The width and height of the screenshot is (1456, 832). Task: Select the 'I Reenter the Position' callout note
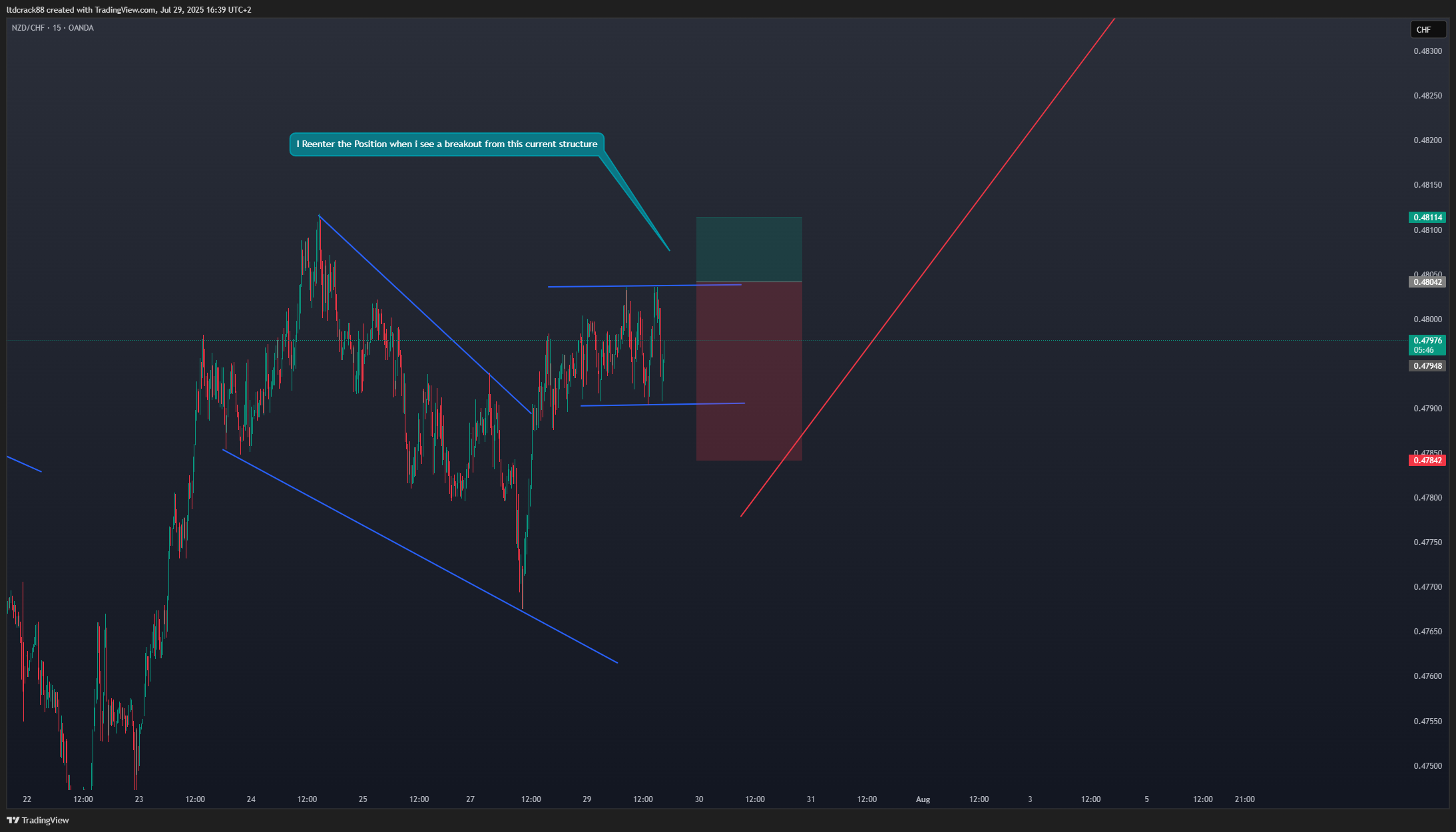pyautogui.click(x=447, y=144)
